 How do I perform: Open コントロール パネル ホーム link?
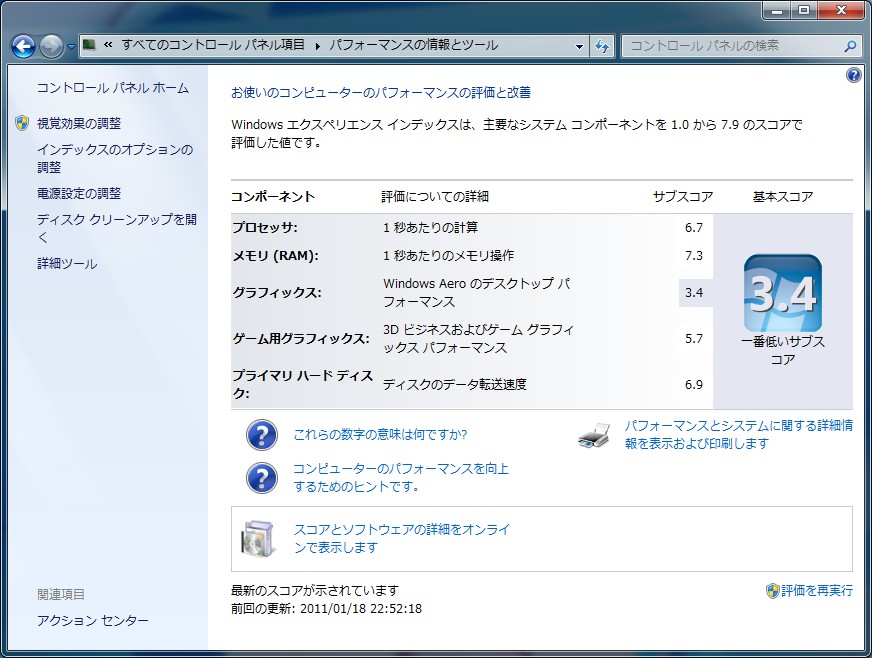pyautogui.click(x=113, y=88)
